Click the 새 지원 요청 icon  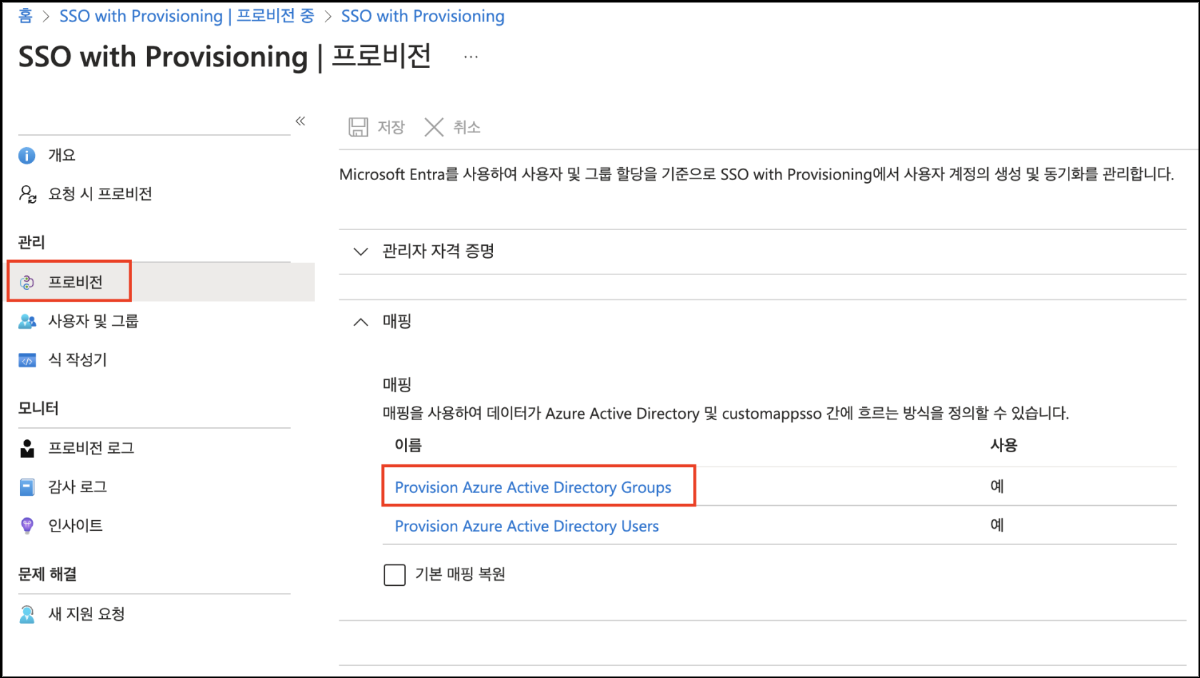click(x=28, y=614)
